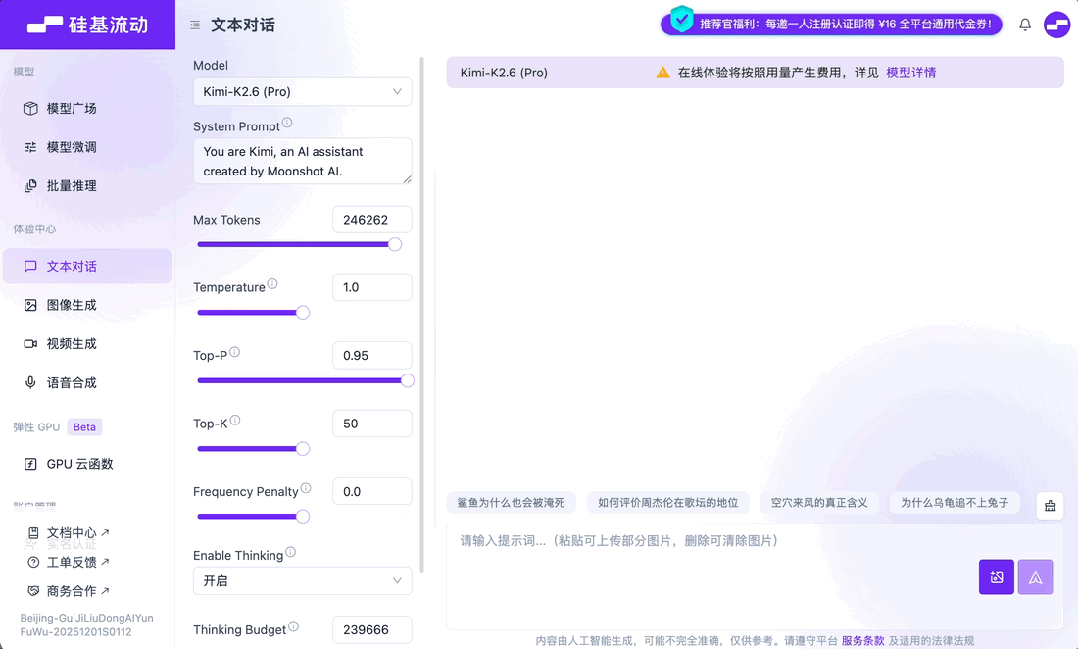This screenshot has width=1078, height=649.
Task: Click the SiliconFlow logo in sidebar header
Action: pos(87,25)
